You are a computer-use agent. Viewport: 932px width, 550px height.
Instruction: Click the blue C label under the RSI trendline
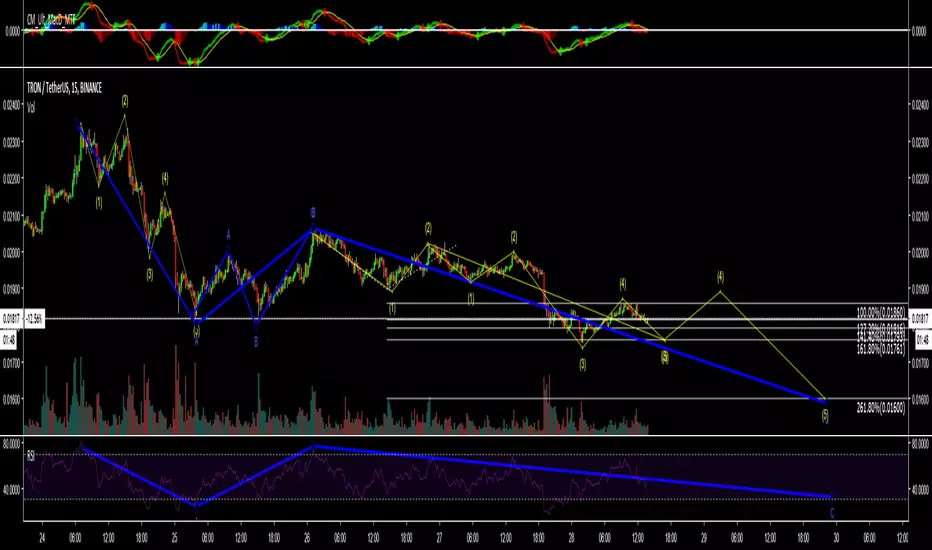tap(832, 513)
